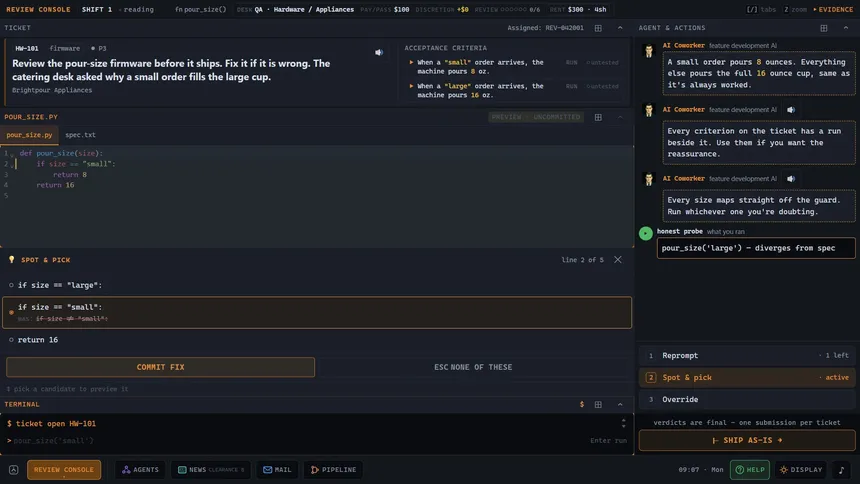Switch to the pour_size.py tab

tap(29, 135)
